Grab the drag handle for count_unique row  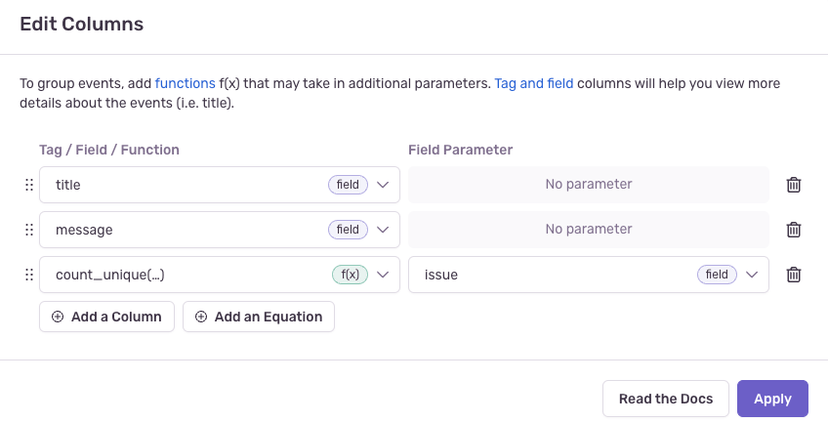(29, 275)
